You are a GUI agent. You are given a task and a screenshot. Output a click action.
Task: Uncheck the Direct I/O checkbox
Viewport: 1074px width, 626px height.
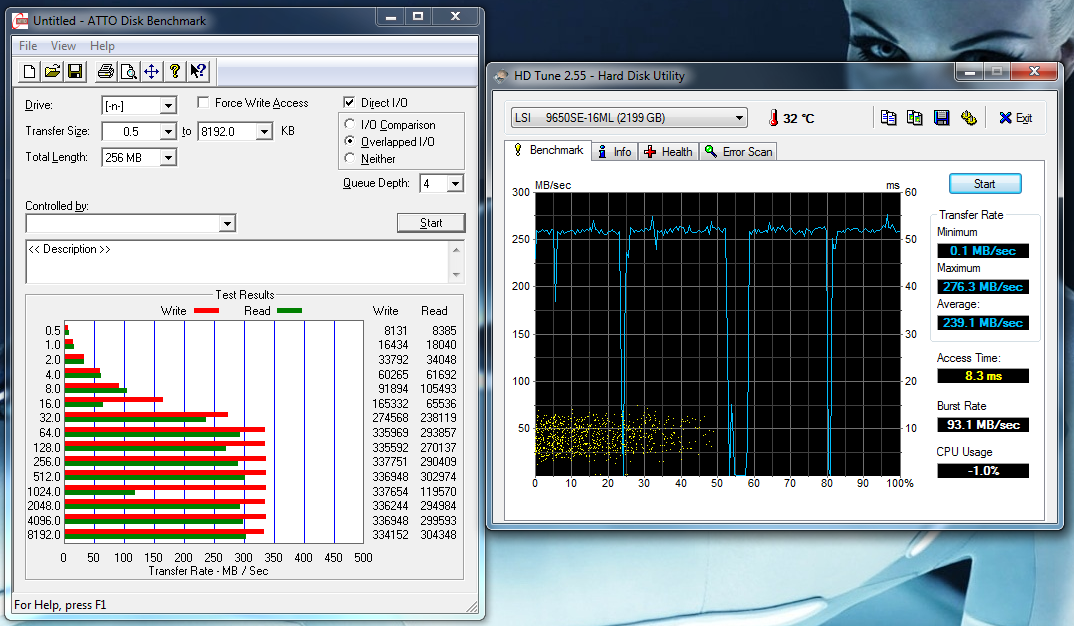(349, 103)
